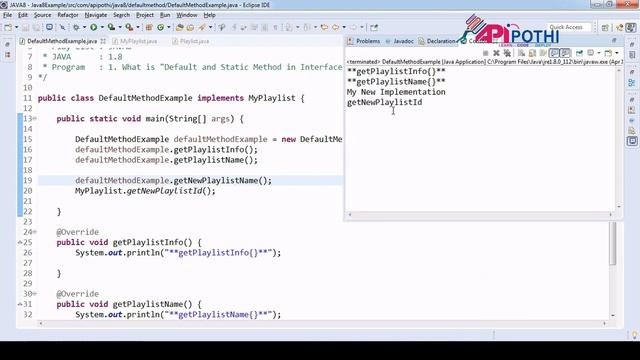640x360 pixels.
Task: Click Display Selected Console icon
Action: pyautogui.click(x=591, y=53)
